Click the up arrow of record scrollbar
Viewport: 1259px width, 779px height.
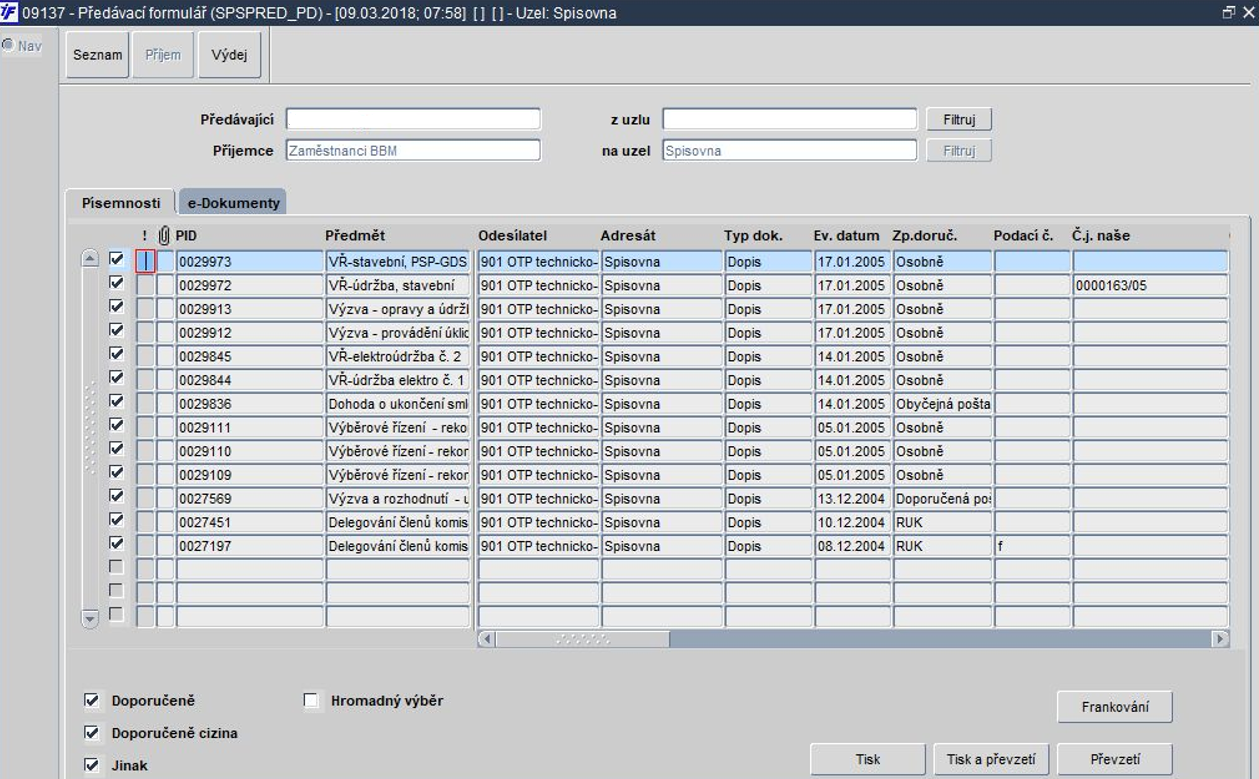pyautogui.click(x=90, y=260)
